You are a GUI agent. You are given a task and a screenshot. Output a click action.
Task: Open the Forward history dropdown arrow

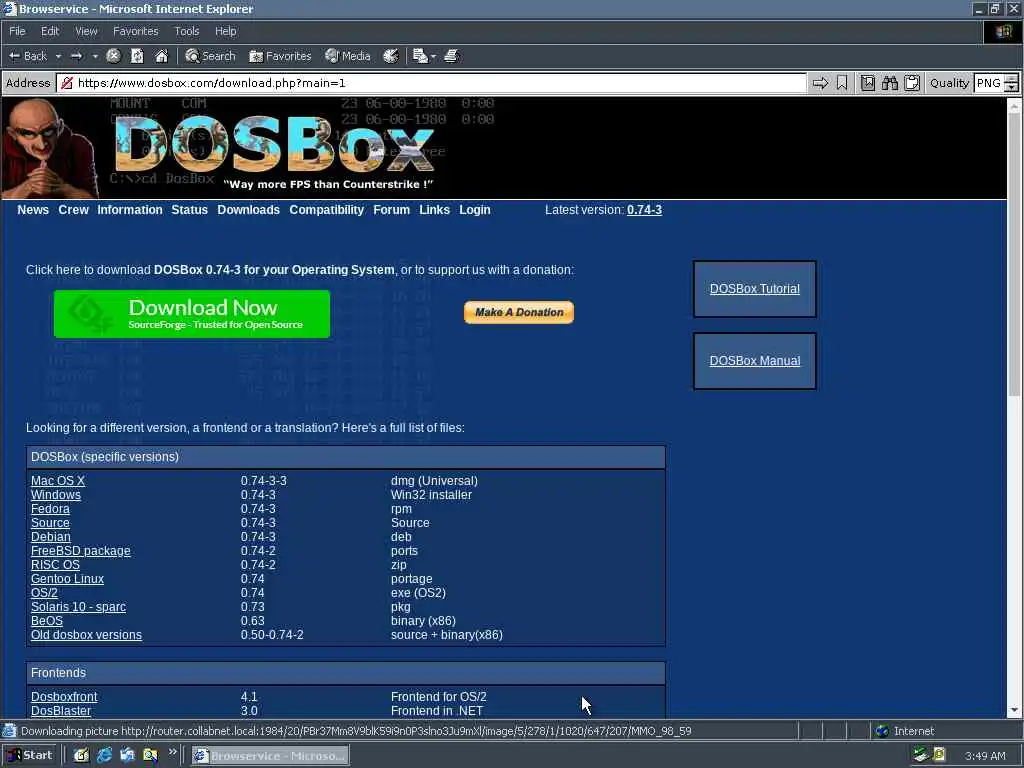pyautogui.click(x=95, y=56)
